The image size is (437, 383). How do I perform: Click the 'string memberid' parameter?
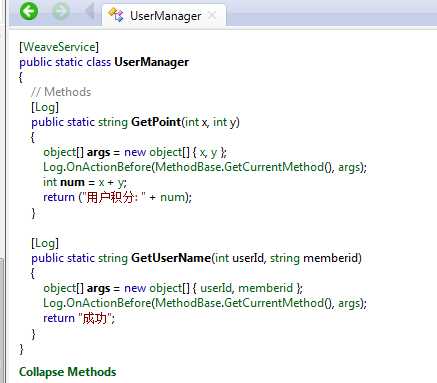pyautogui.click(x=314, y=258)
